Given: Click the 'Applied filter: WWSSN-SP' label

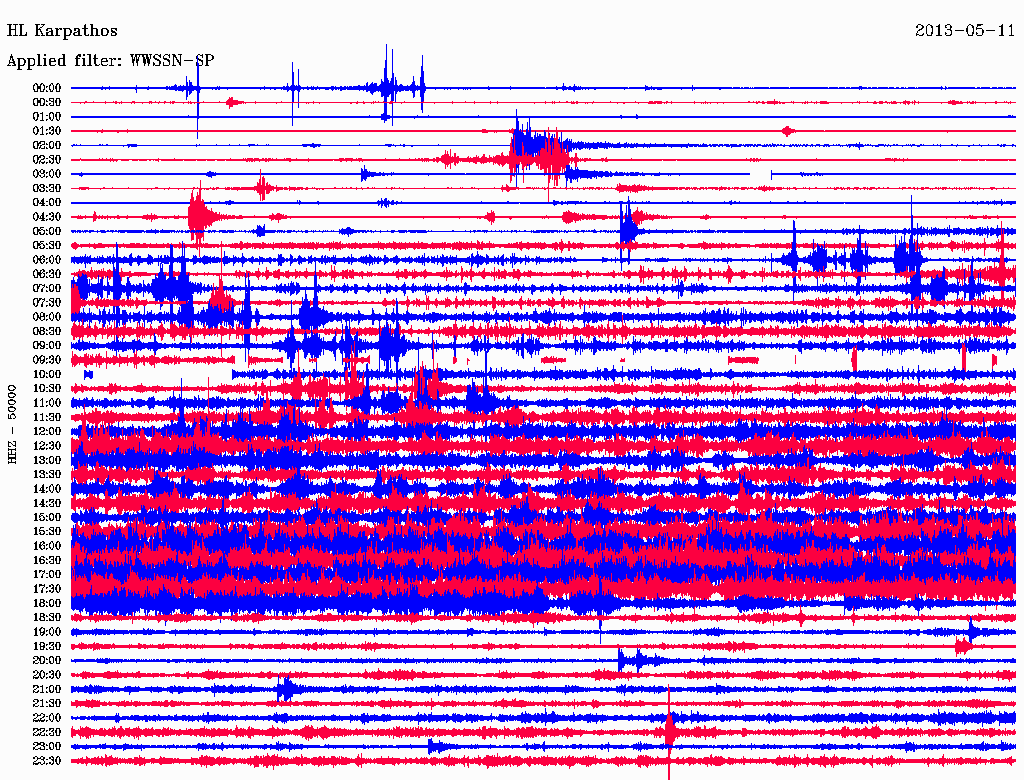Looking at the screenshot, I should pyautogui.click(x=110, y=61).
